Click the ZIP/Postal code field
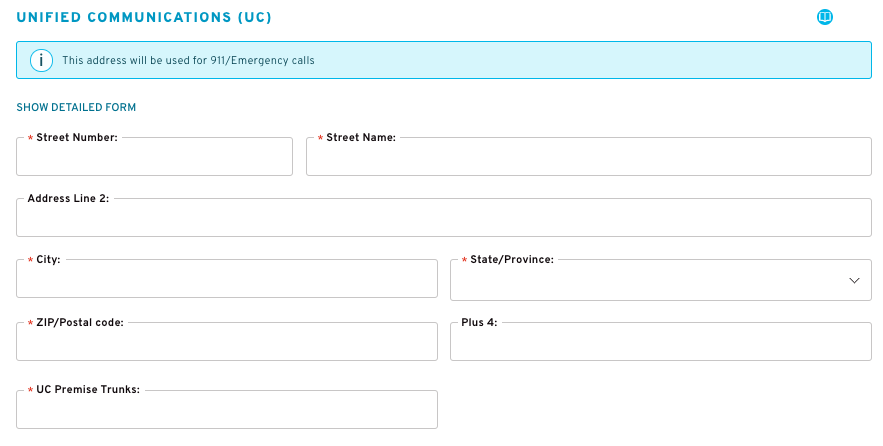The image size is (883, 446). click(x=227, y=342)
